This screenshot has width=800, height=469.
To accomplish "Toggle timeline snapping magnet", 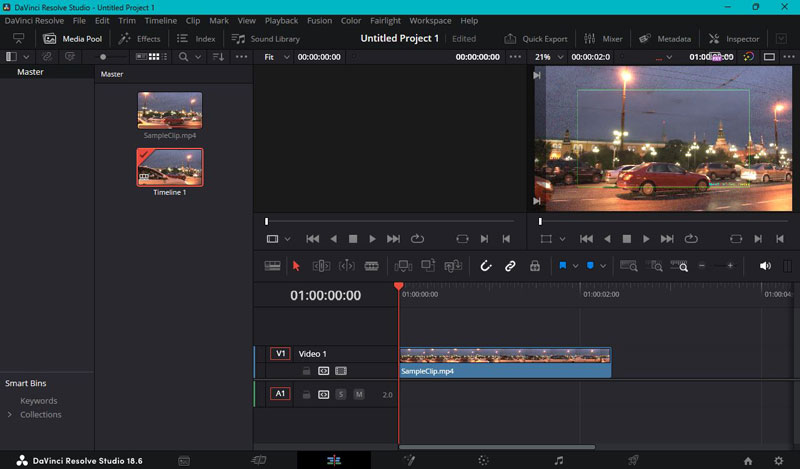I will click(485, 266).
